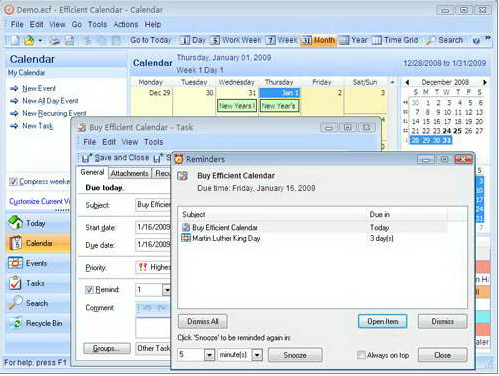Switch to Attachments tab in Task window
This screenshot has height=376, width=499.
[129, 173]
